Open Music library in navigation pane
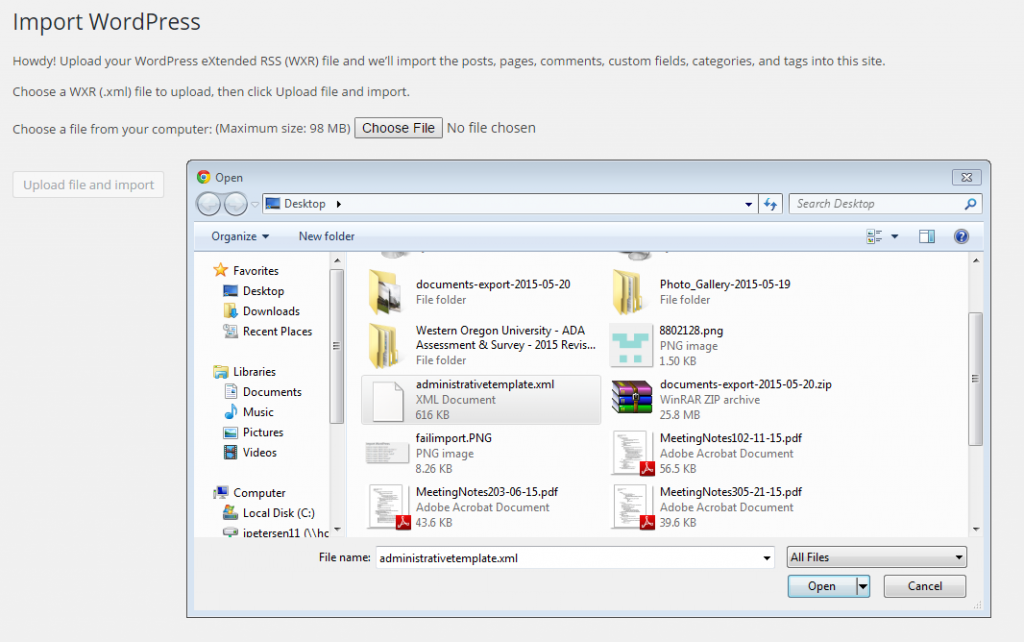The width and height of the screenshot is (1024, 642). tap(258, 412)
